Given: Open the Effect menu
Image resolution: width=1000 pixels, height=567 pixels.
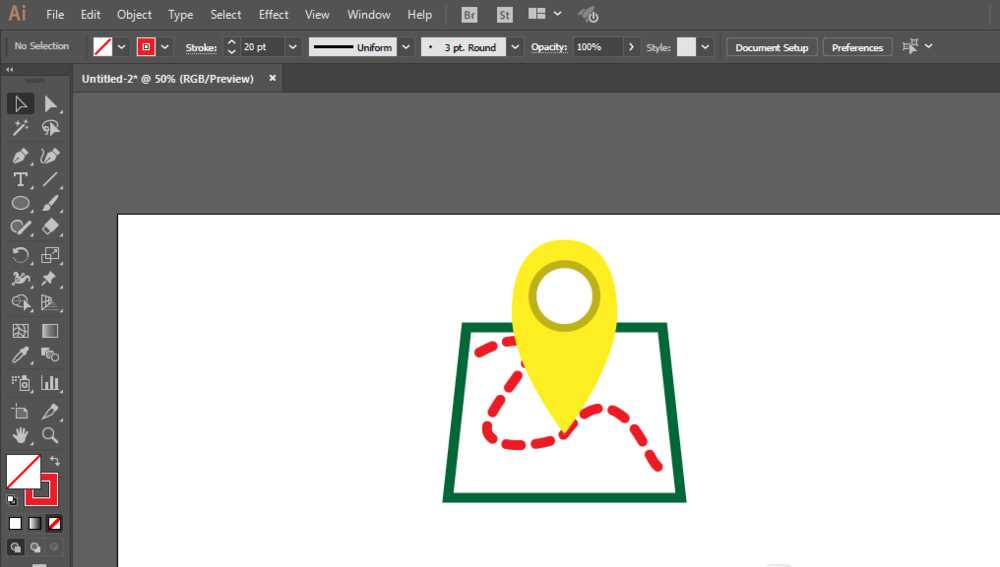Looking at the screenshot, I should tap(273, 14).
